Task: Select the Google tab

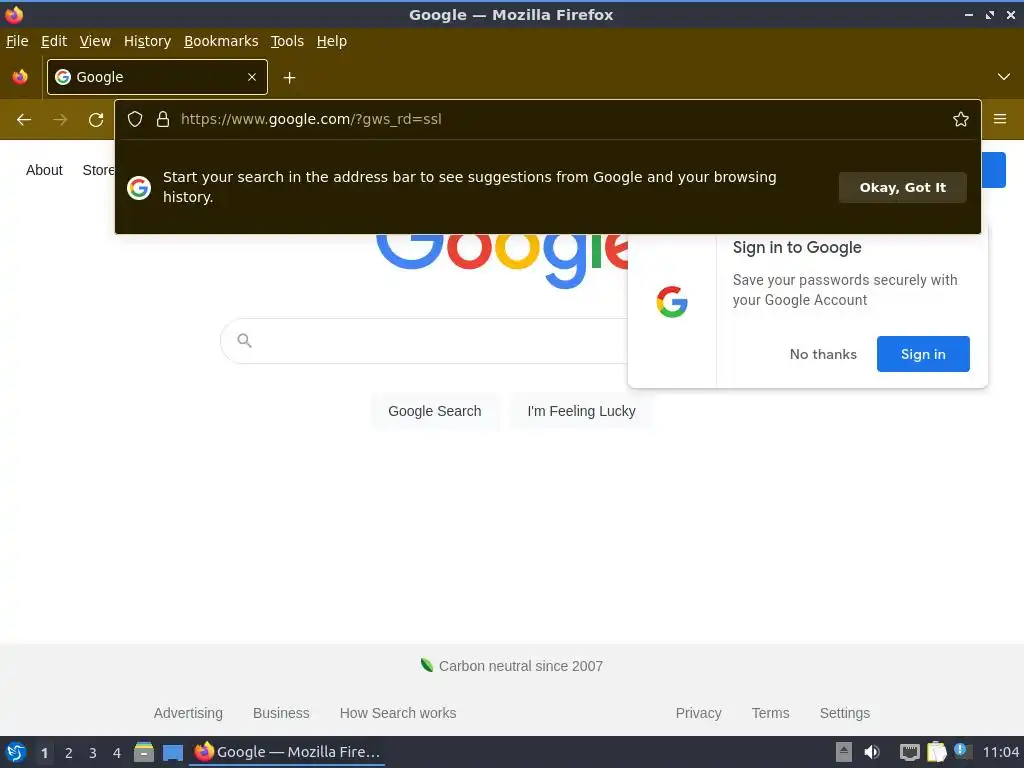Action: click(x=157, y=77)
